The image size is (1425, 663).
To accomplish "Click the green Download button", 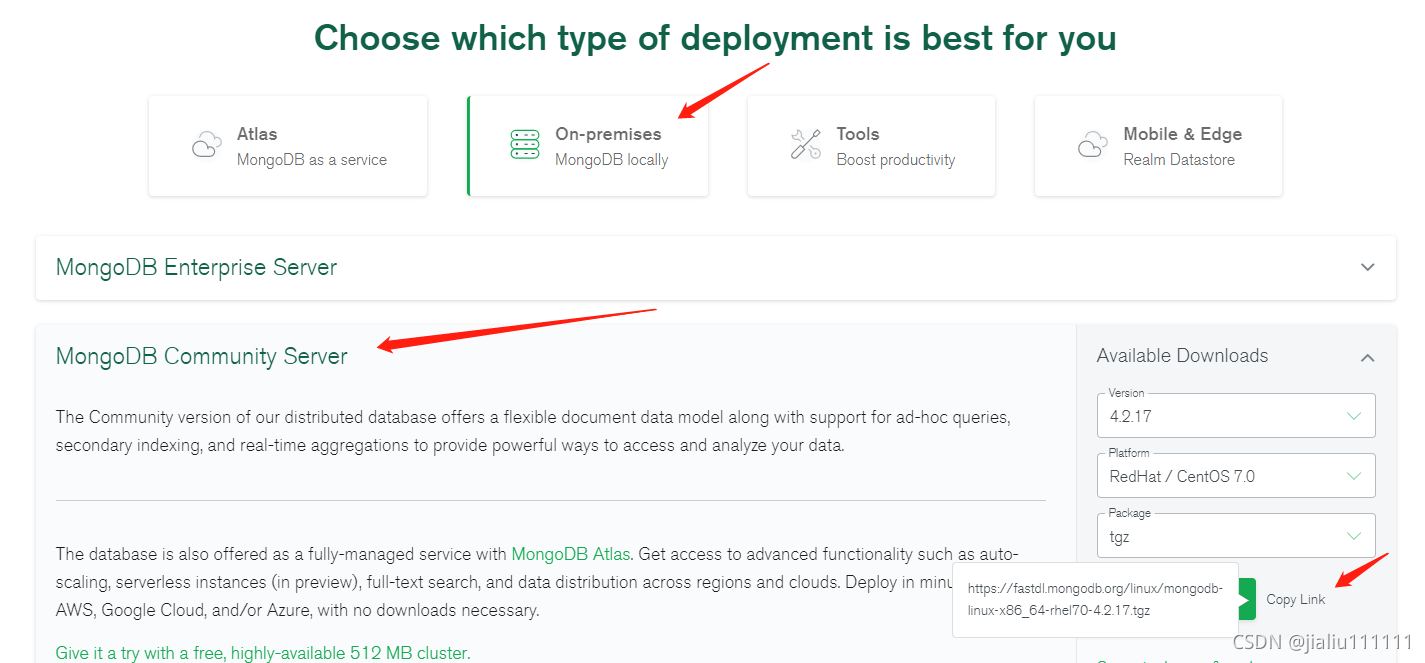I will pos(1246,599).
